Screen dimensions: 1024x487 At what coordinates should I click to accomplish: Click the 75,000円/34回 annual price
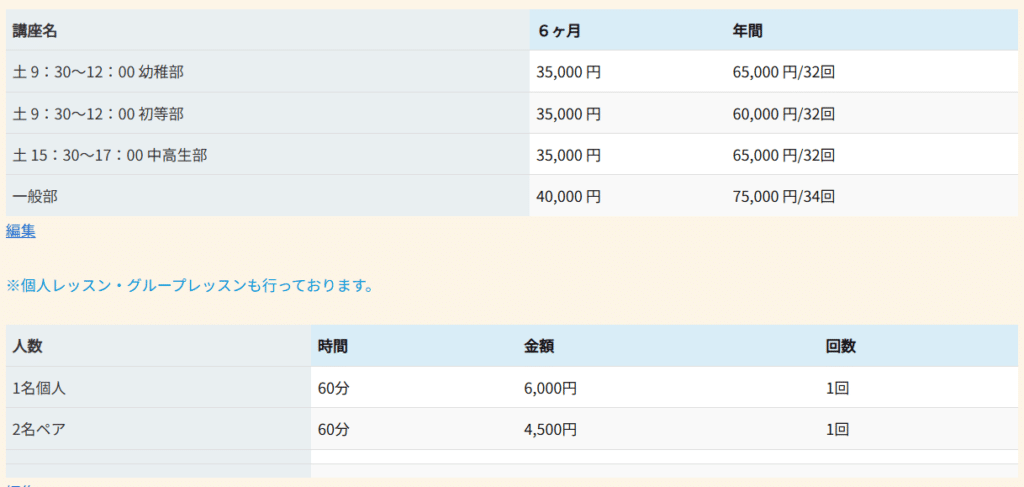(x=783, y=197)
